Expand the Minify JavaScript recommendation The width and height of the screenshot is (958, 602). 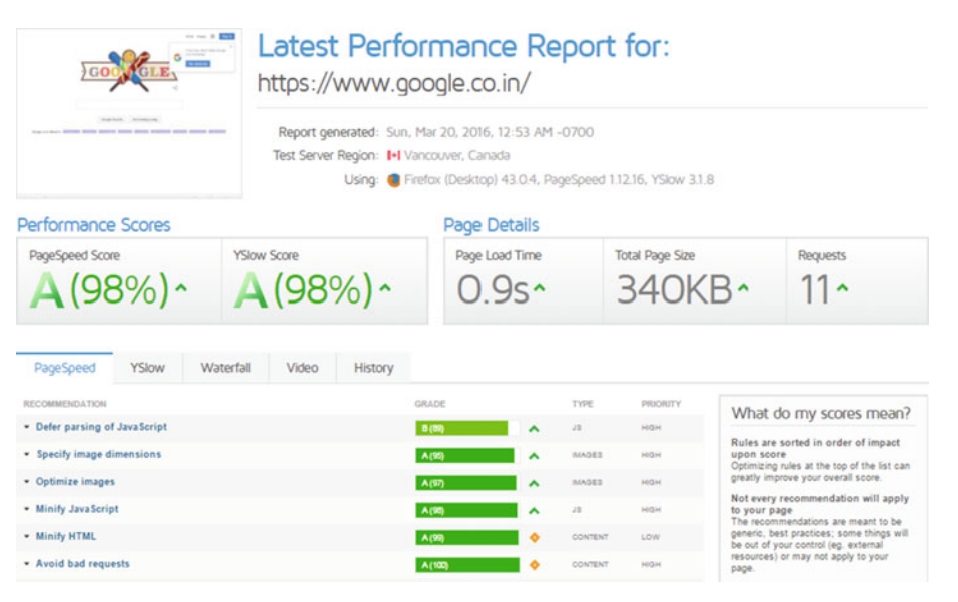(27, 508)
